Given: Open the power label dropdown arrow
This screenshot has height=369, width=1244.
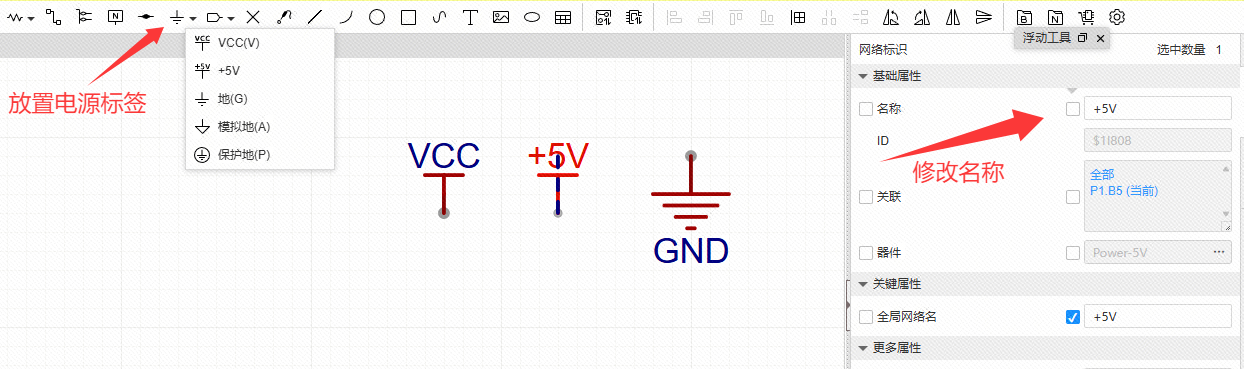Looking at the screenshot, I should 192,18.
